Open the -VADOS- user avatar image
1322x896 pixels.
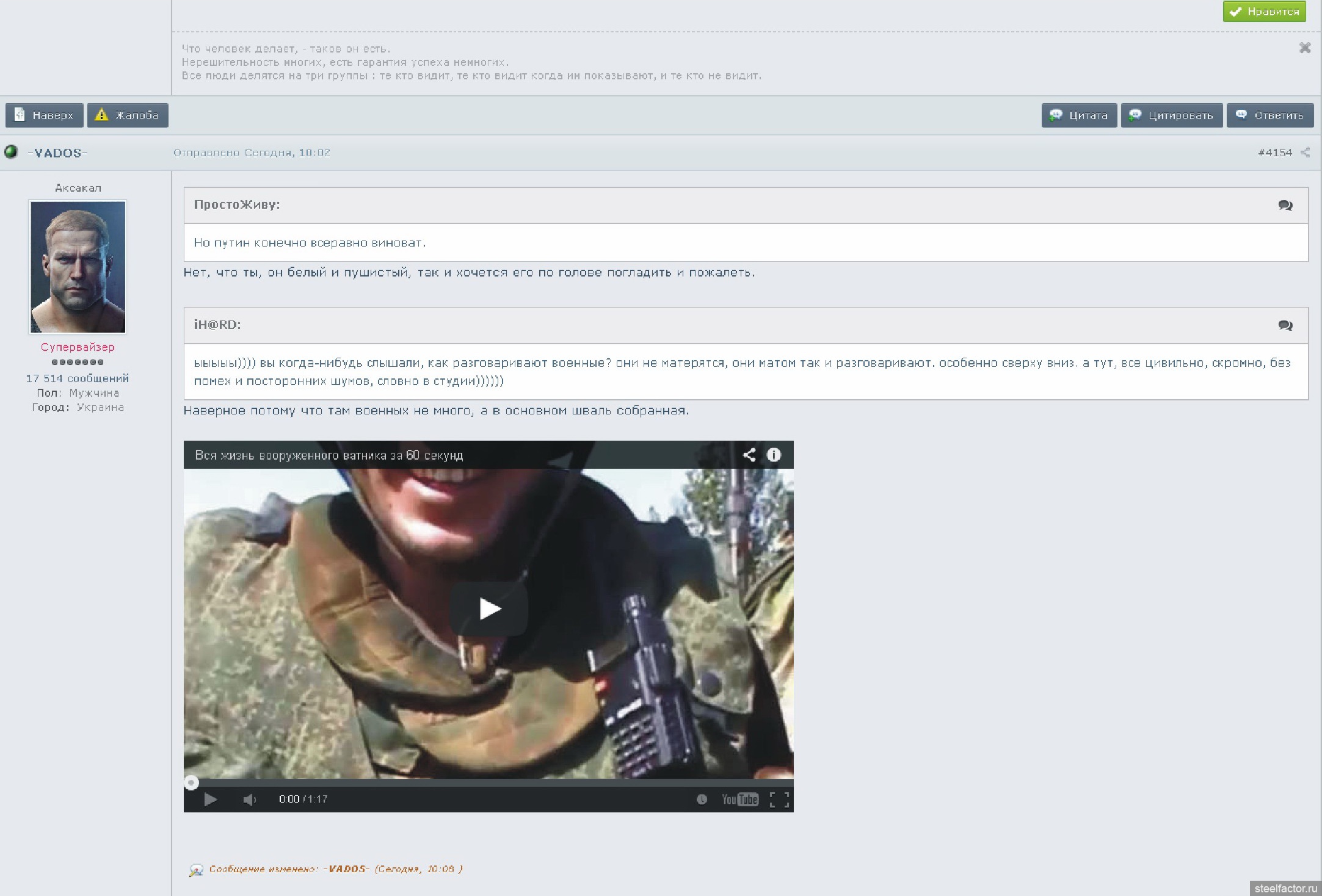pos(78,267)
